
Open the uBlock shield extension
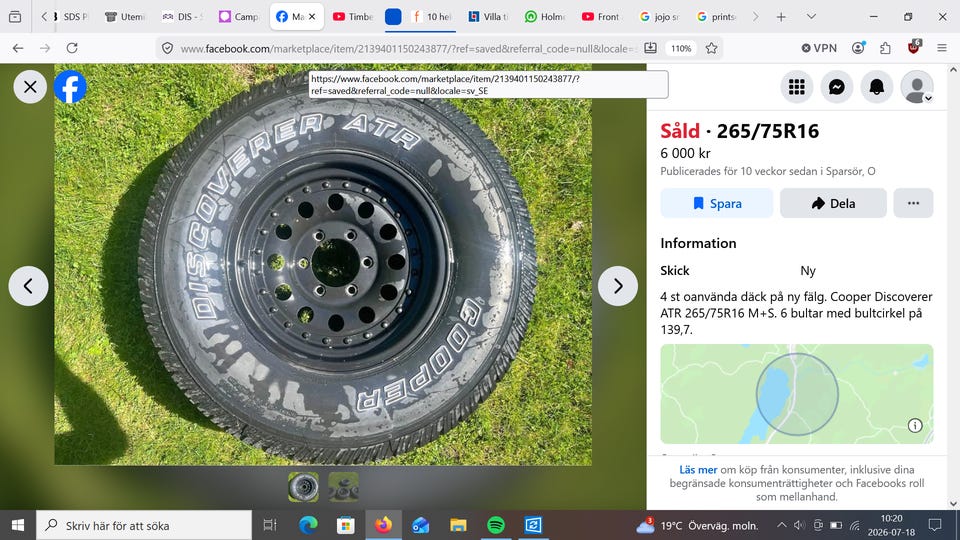click(x=913, y=47)
